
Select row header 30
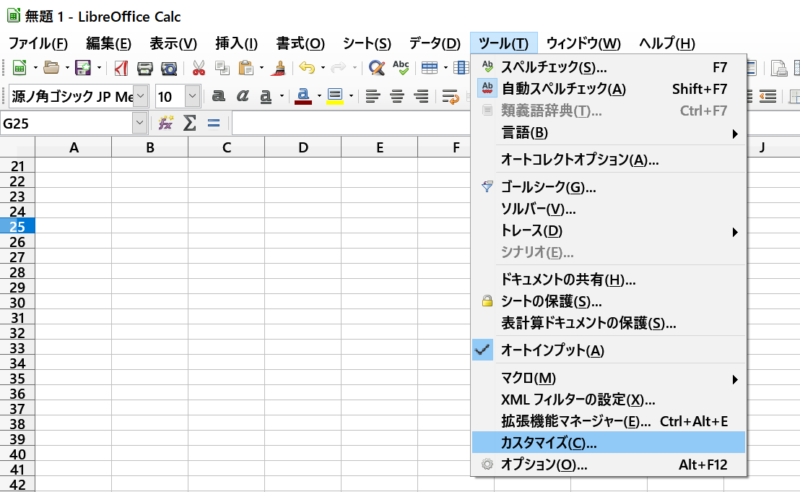[x=17, y=302]
